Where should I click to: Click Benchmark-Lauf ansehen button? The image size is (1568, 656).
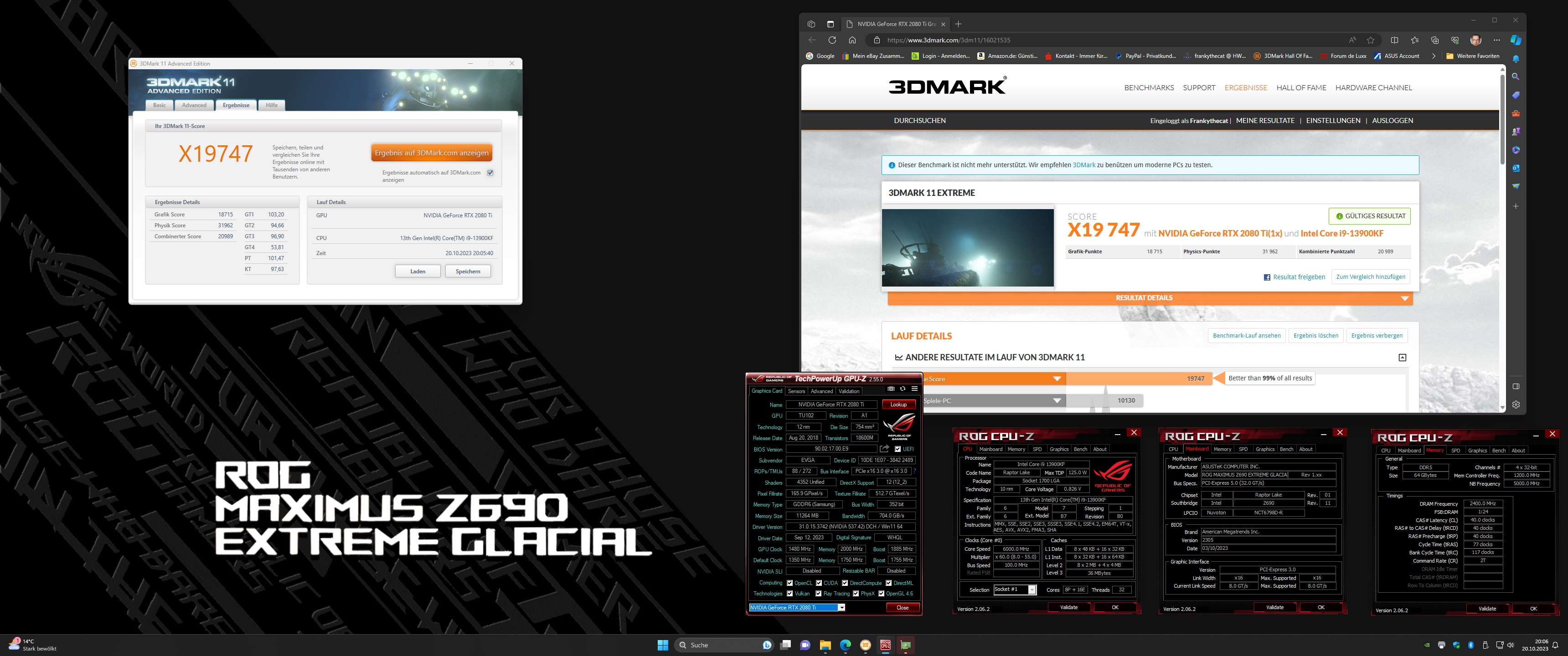tap(1246, 336)
